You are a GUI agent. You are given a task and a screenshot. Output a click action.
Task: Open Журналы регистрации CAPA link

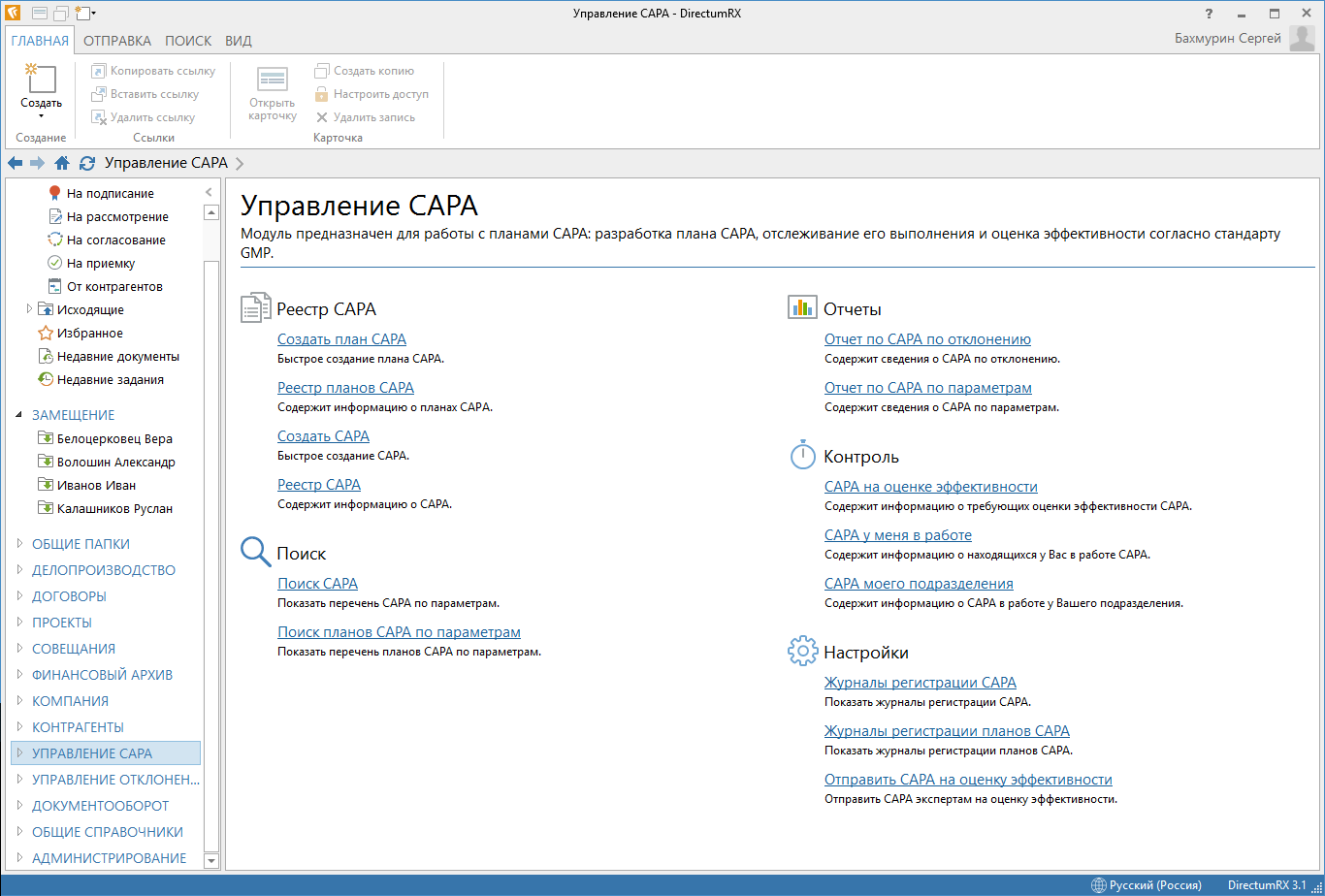(x=921, y=683)
